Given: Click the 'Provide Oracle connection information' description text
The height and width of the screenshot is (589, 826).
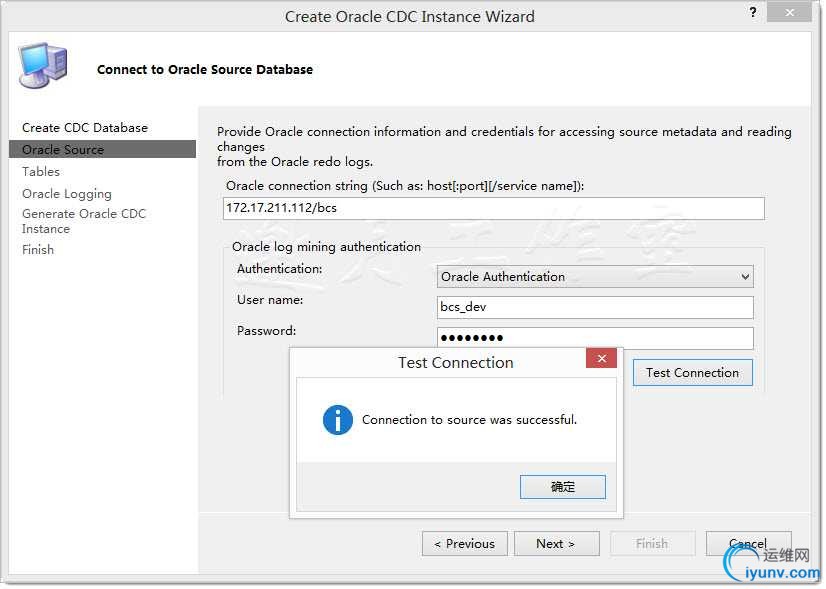Looking at the screenshot, I should click(504, 146).
